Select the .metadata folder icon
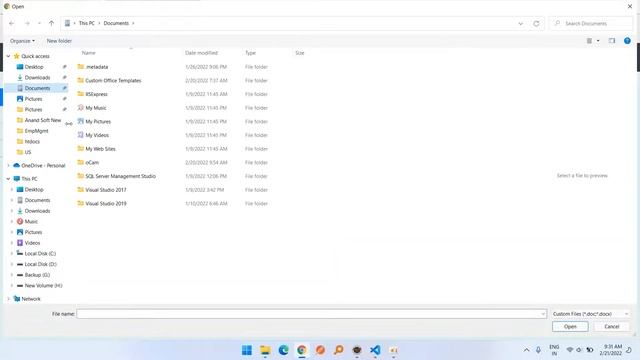640x360 pixels. [80, 67]
